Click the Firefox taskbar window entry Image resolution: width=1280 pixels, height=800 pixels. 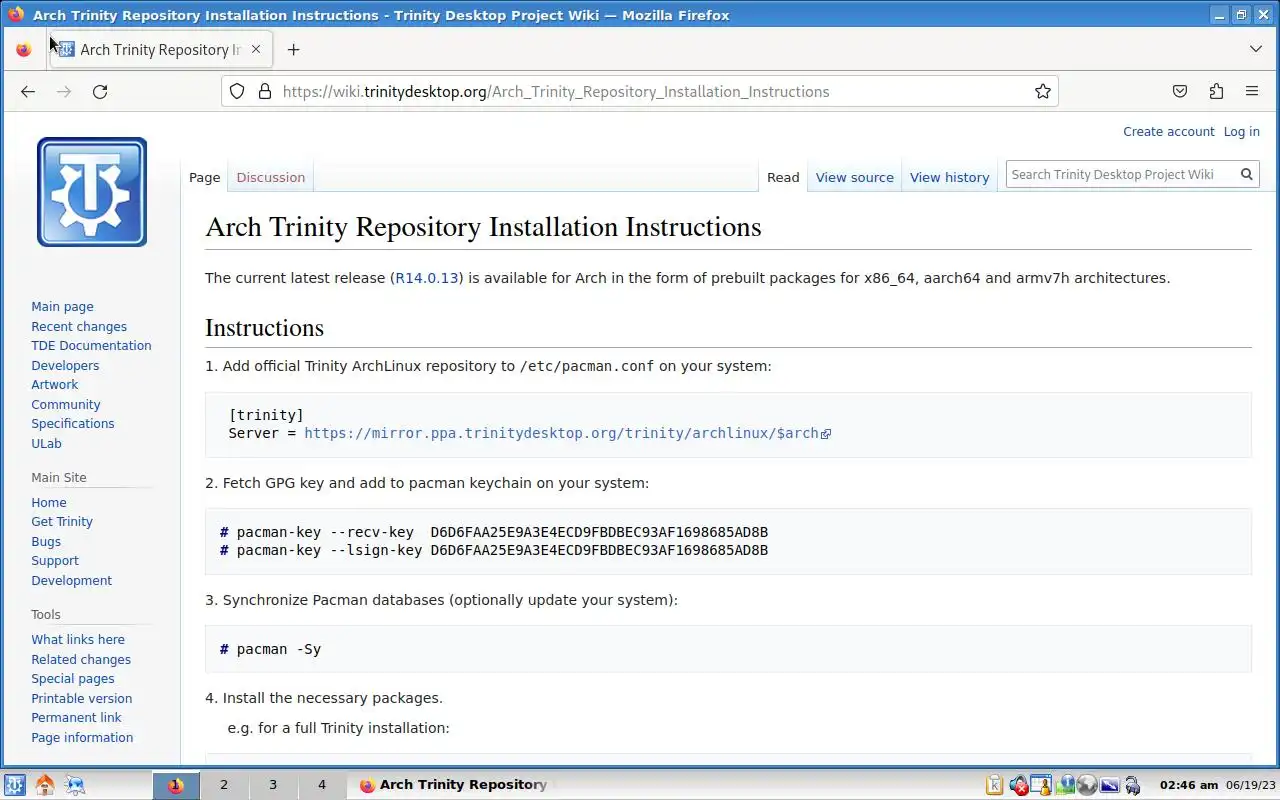click(454, 785)
